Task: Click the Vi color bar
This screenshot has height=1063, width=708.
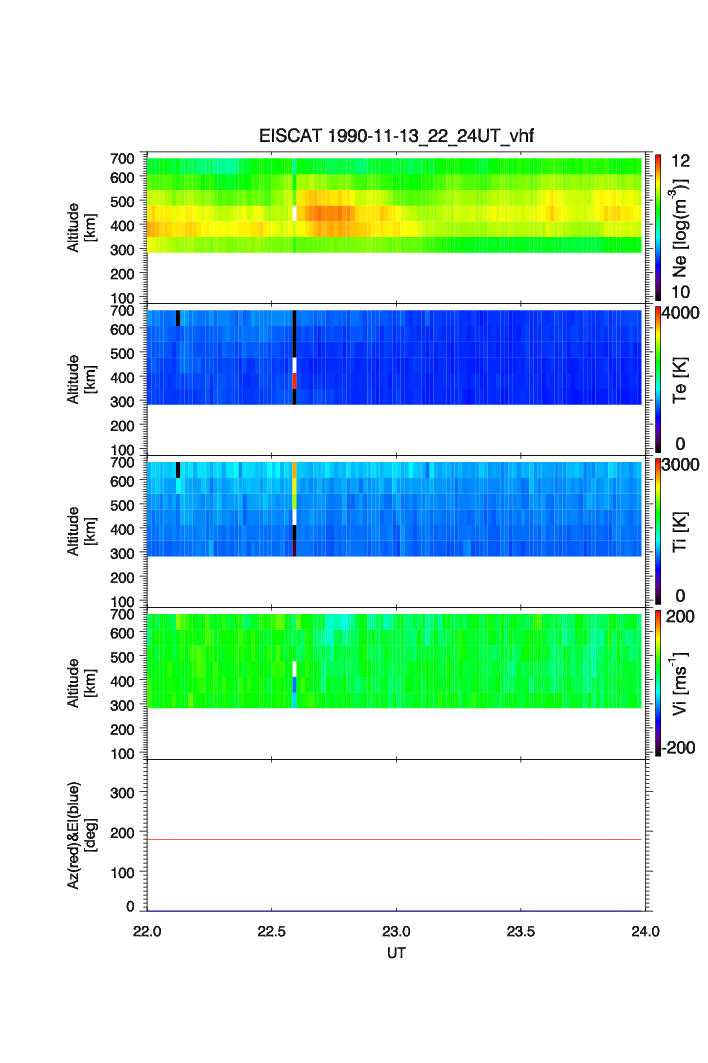Action: (658, 683)
